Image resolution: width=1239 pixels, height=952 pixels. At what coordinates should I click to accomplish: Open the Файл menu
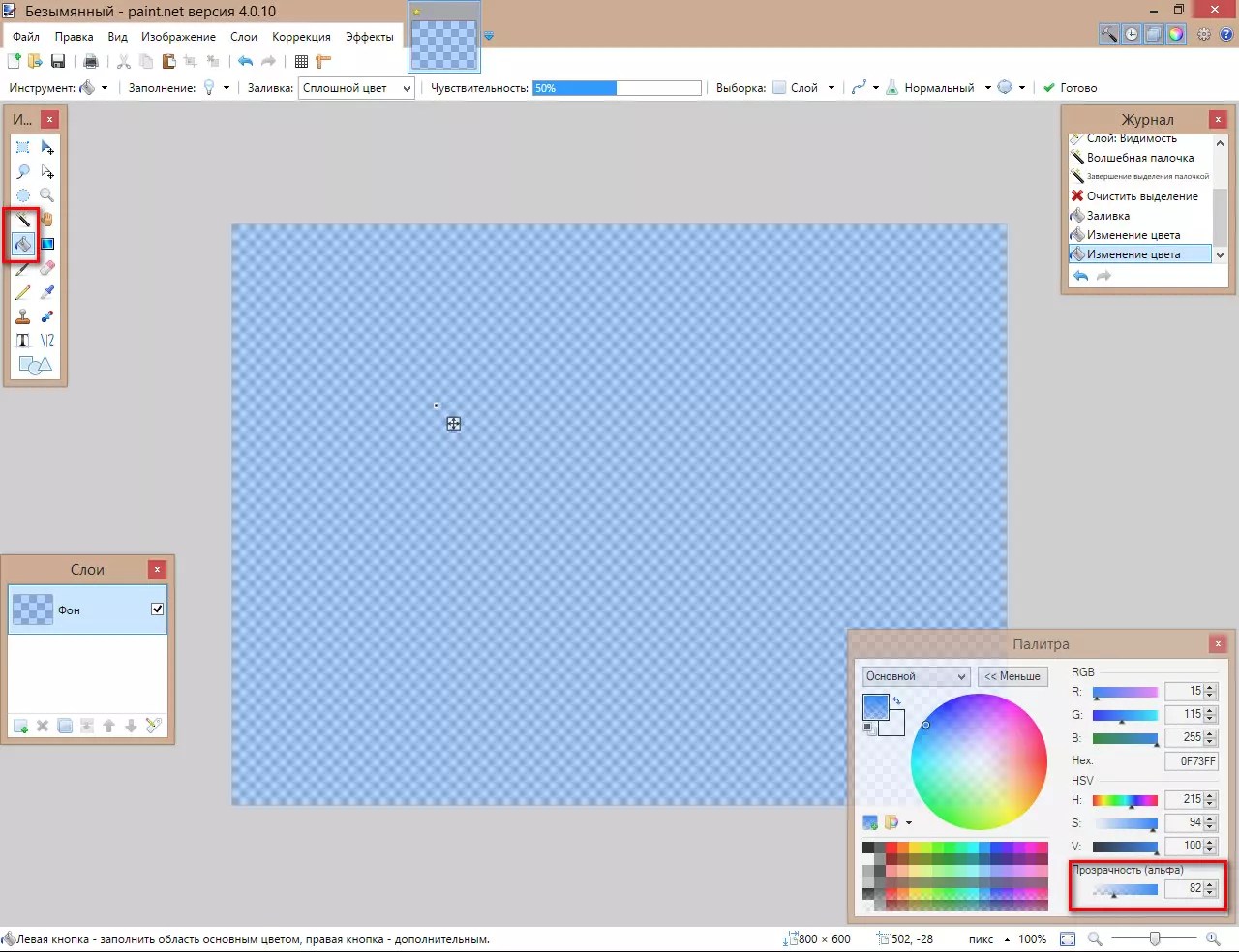[26, 37]
